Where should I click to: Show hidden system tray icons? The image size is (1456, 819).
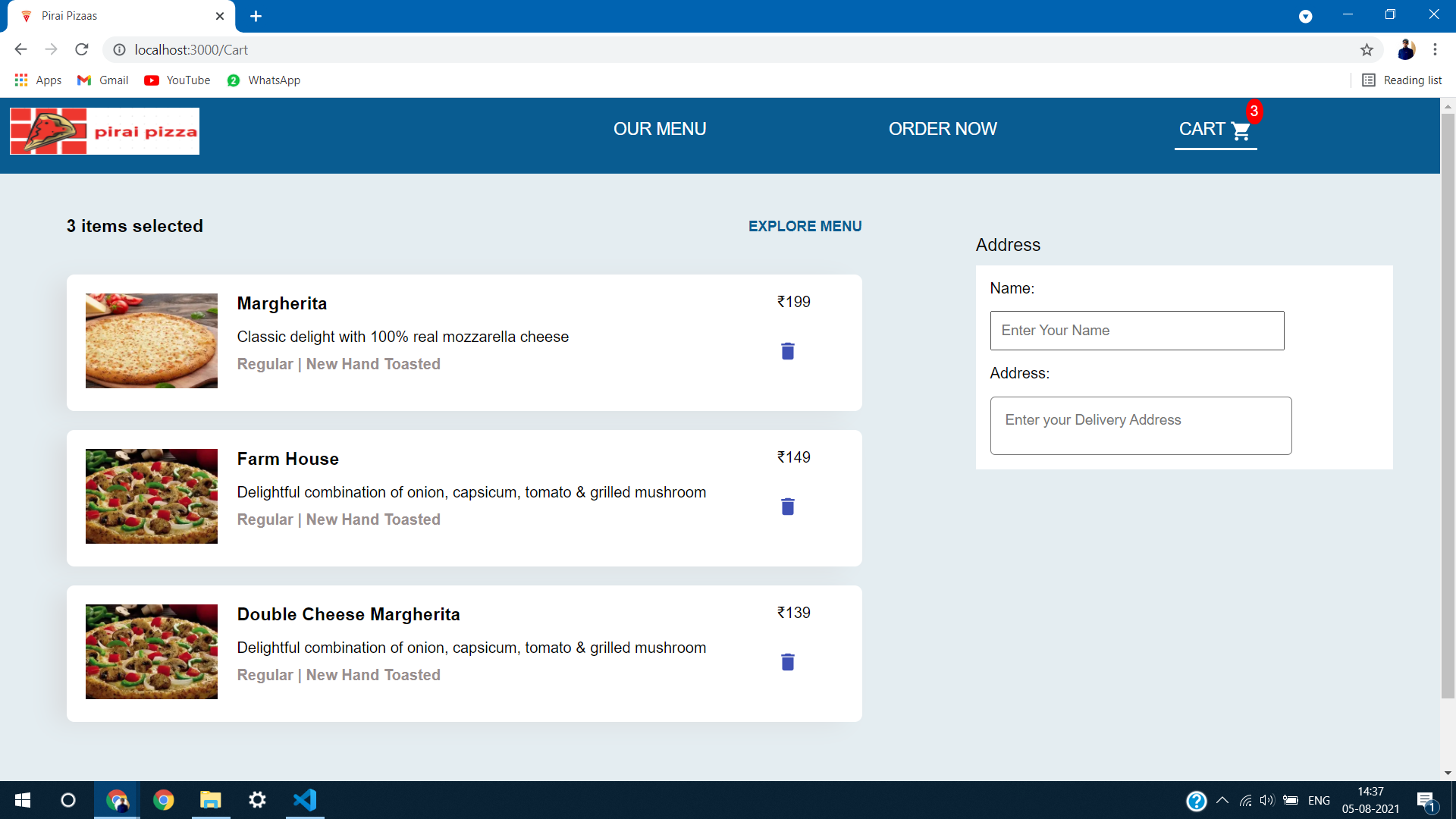(1222, 800)
